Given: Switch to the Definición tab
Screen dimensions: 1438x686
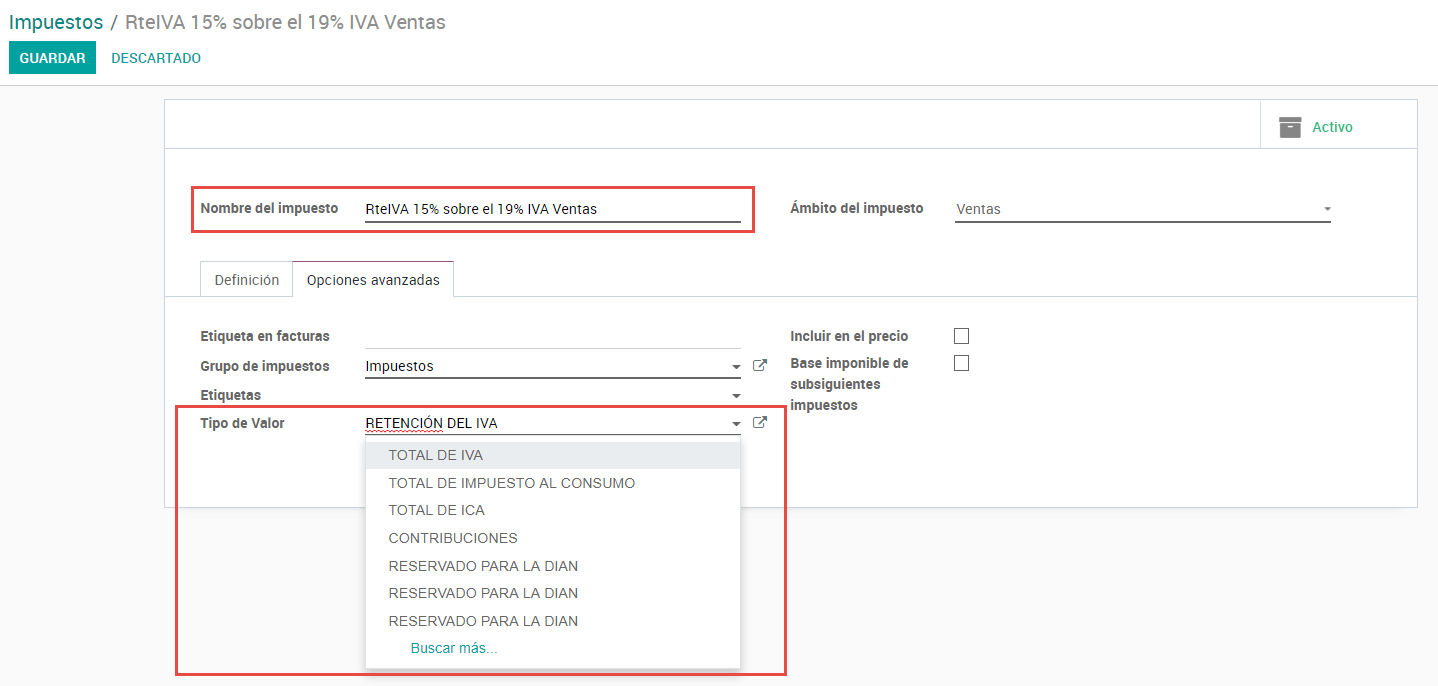Looking at the screenshot, I should click(x=247, y=280).
